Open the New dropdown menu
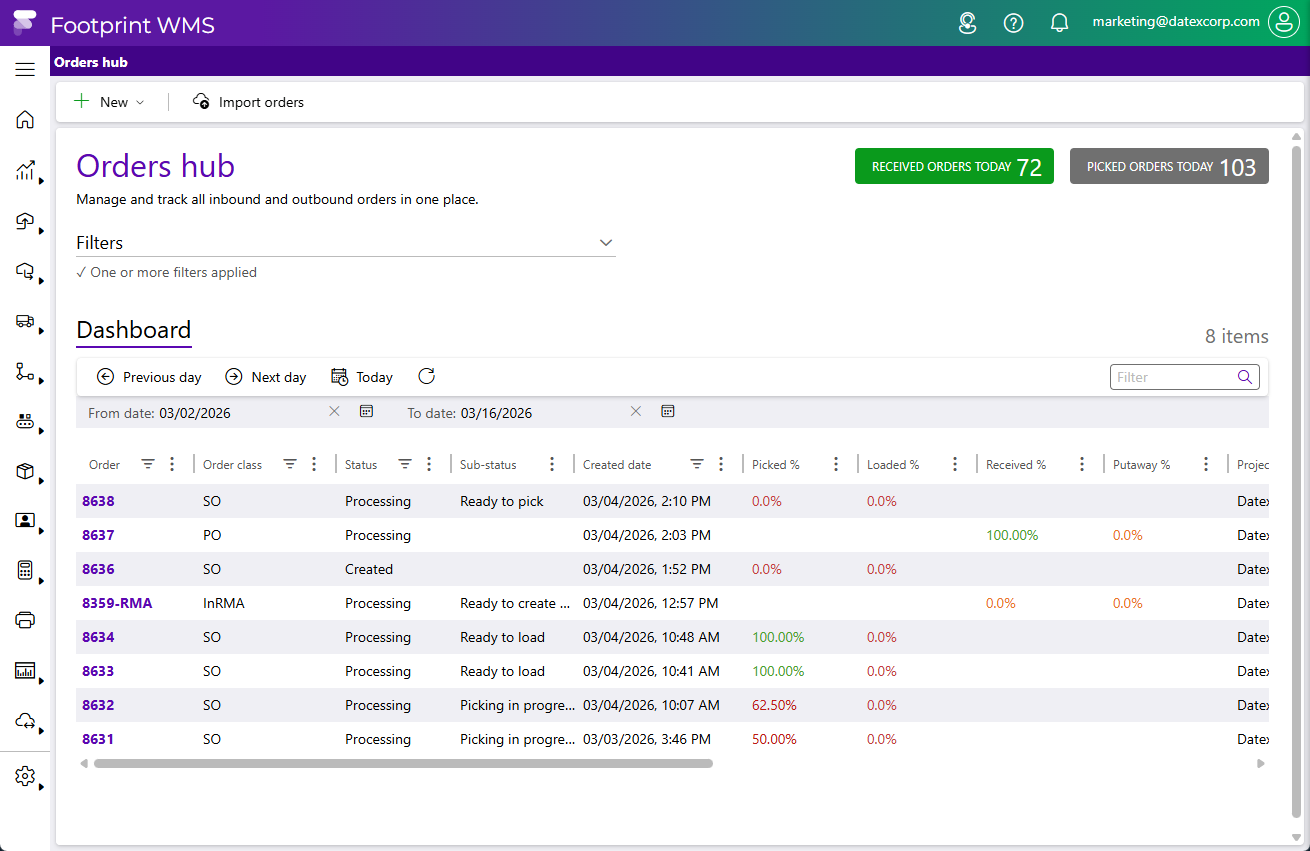The image size is (1310, 851). tap(110, 102)
